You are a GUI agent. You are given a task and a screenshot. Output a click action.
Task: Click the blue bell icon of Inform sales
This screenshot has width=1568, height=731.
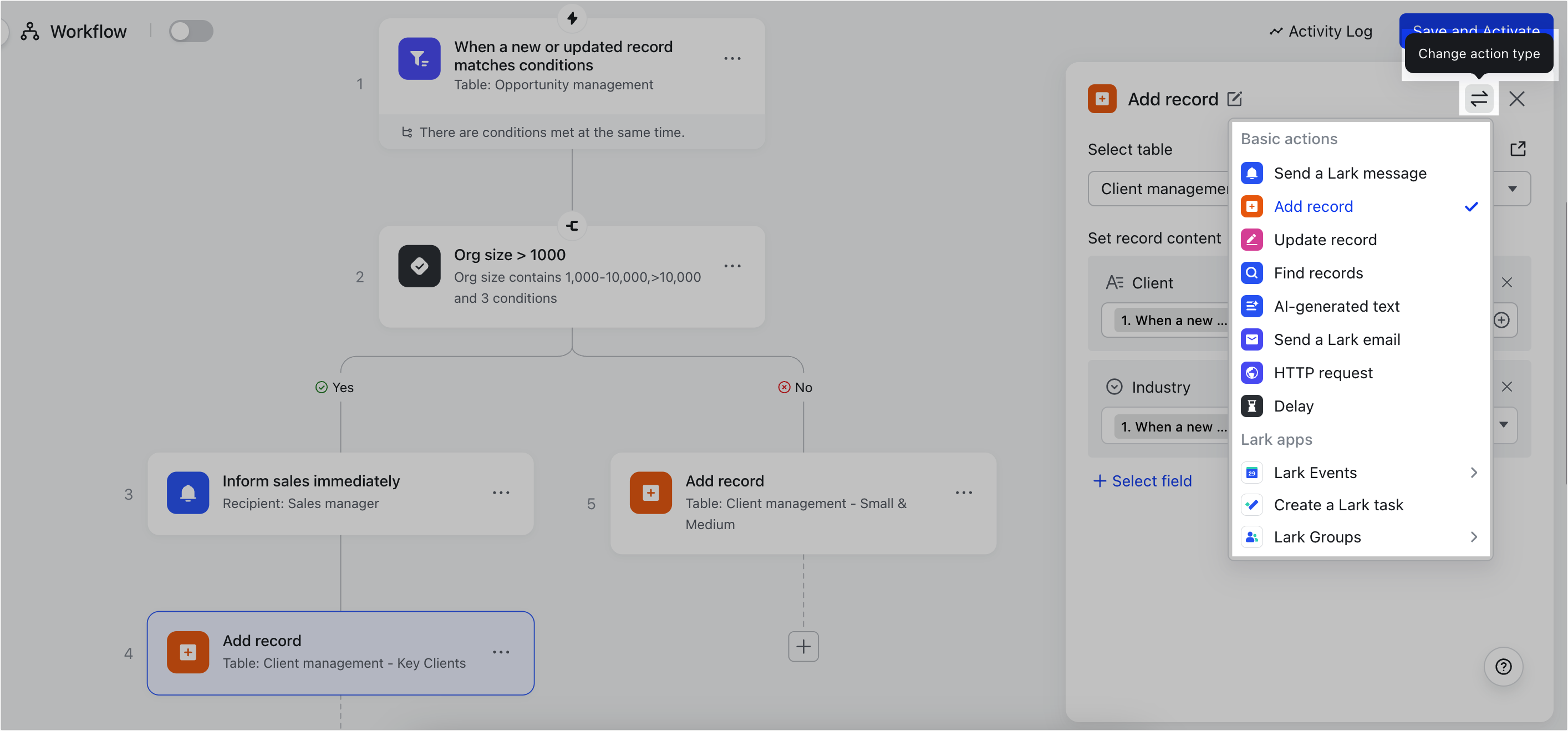pos(187,493)
